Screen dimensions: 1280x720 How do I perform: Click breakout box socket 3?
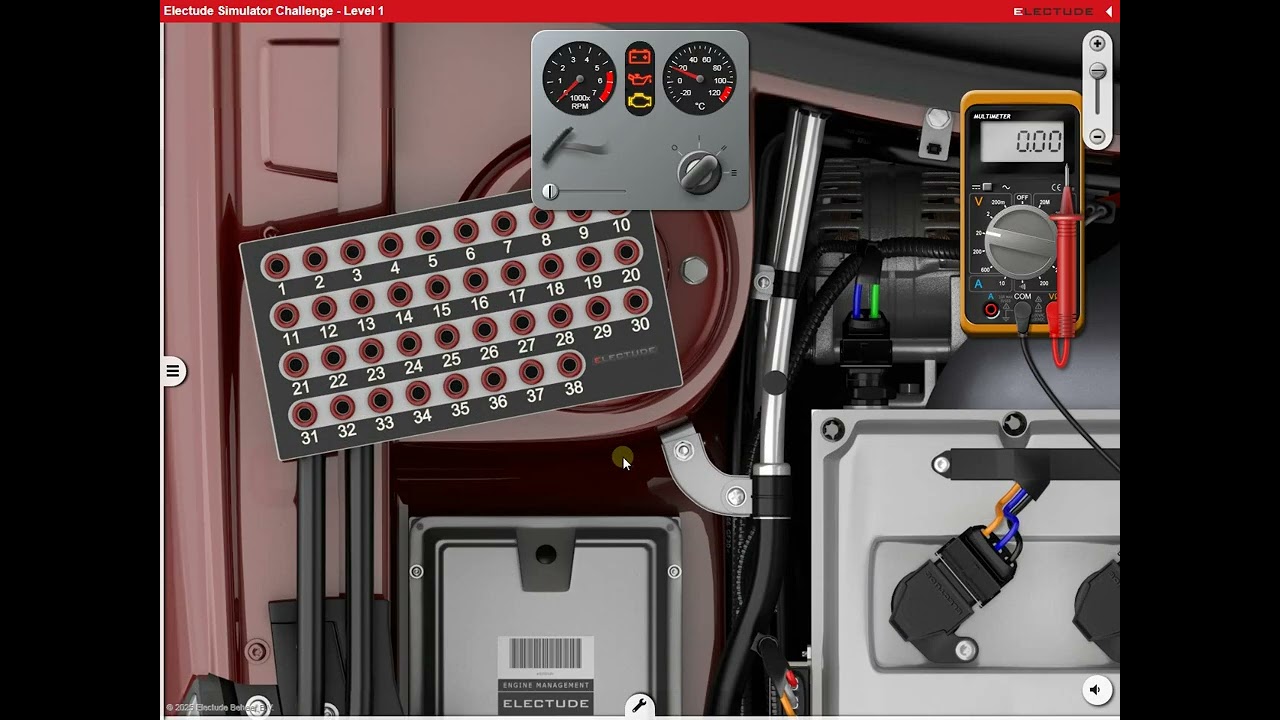click(x=352, y=251)
